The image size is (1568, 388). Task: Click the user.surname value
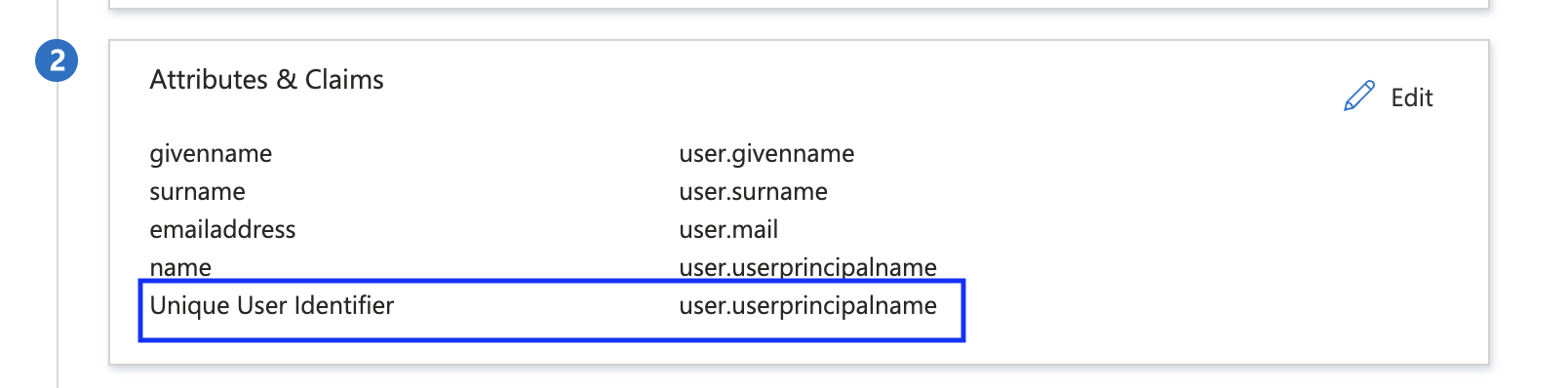[753, 192]
